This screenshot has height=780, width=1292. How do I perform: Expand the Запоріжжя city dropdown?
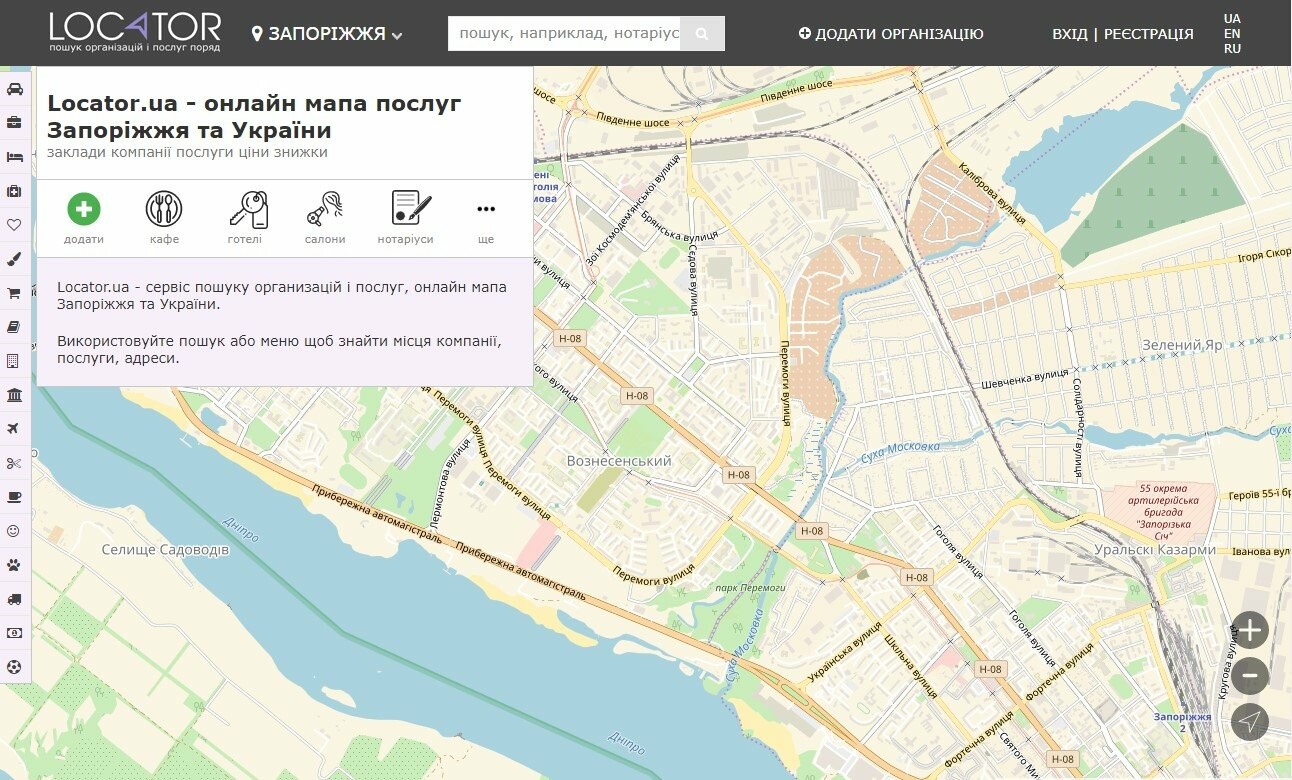[327, 34]
